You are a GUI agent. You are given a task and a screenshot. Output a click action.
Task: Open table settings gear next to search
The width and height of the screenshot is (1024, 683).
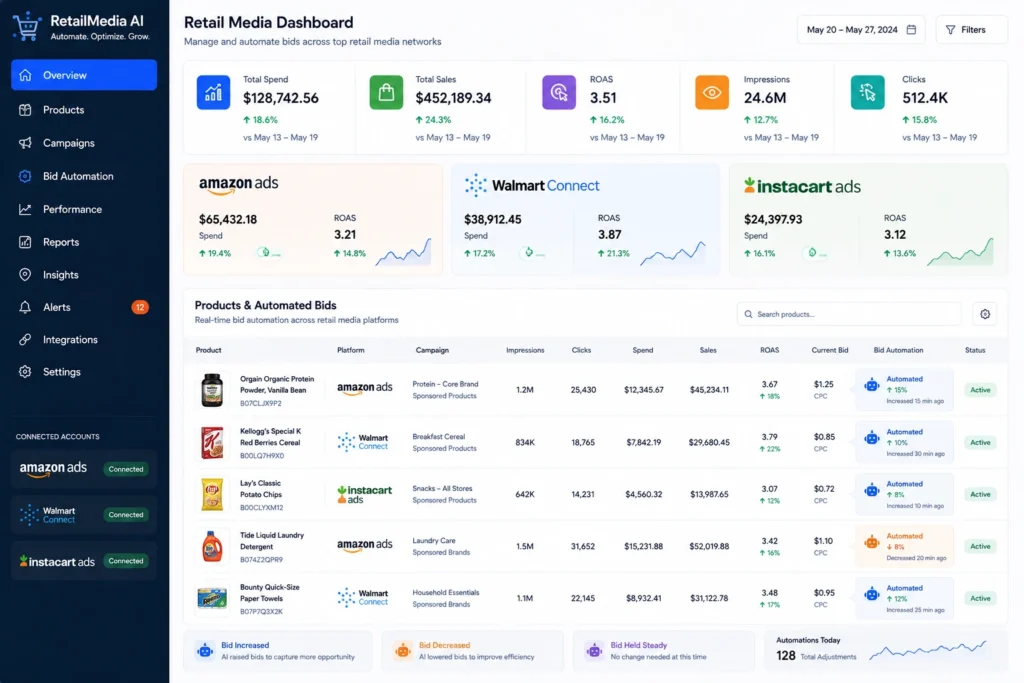985,314
